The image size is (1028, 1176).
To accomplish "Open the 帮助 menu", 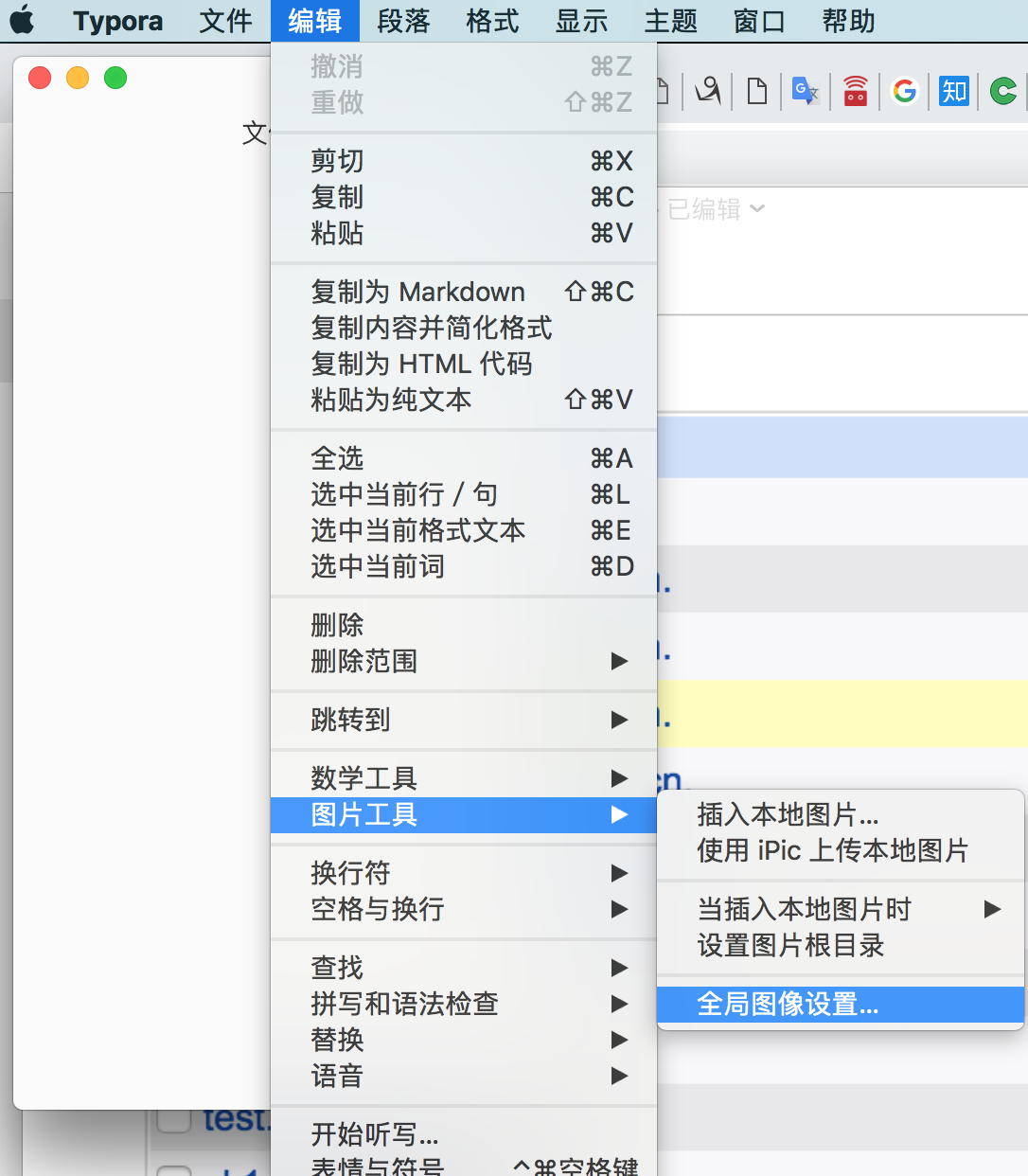I will 848,21.
